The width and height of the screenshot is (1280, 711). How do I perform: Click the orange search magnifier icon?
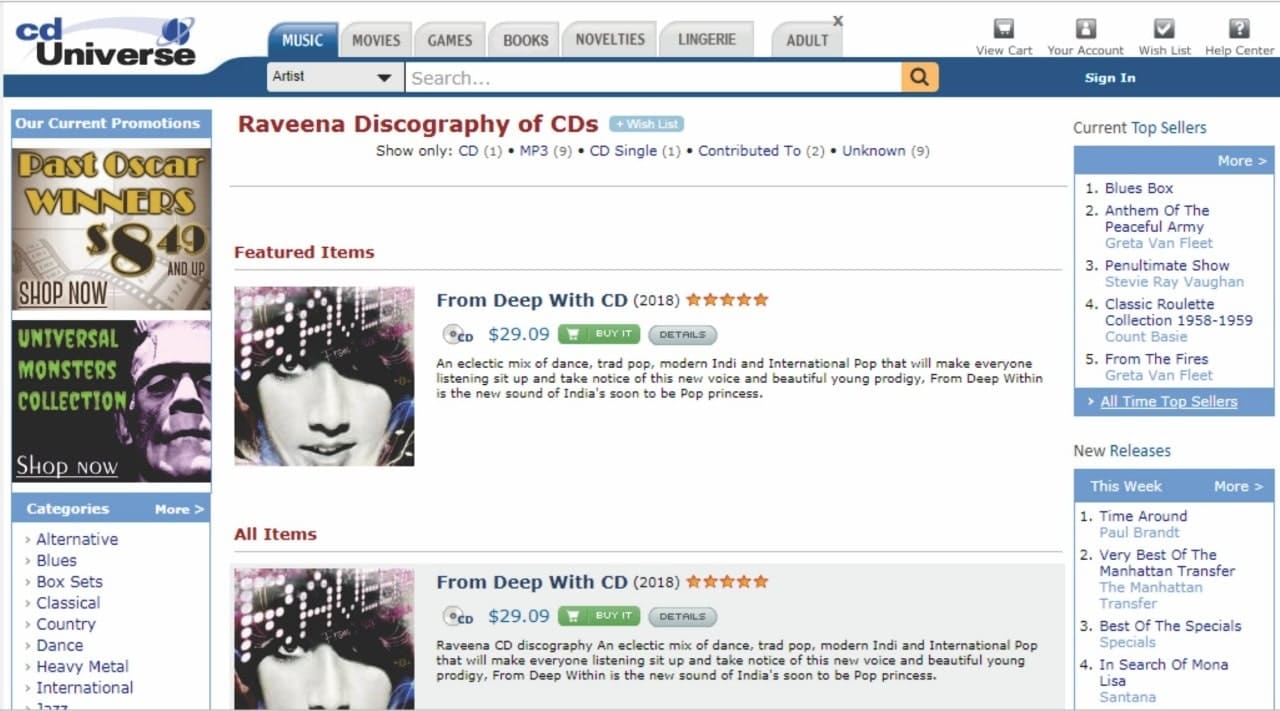point(919,77)
